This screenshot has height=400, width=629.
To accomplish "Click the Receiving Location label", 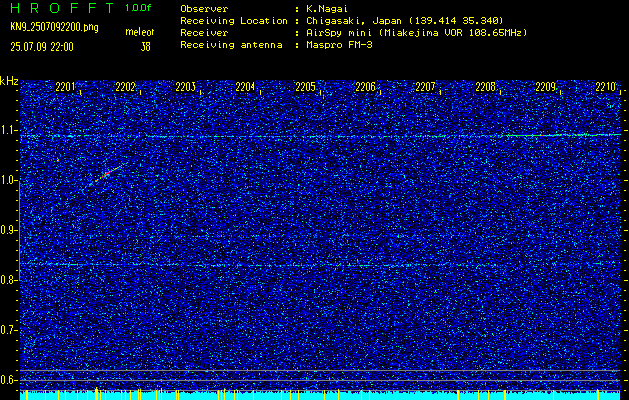I will click(234, 21).
